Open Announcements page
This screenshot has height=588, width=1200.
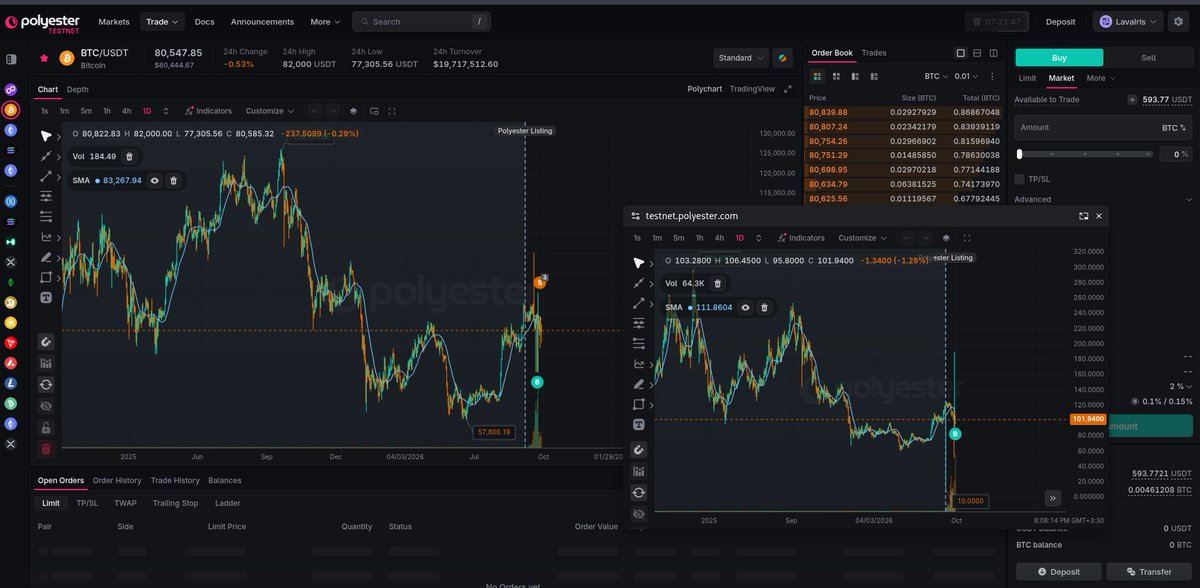pos(262,21)
